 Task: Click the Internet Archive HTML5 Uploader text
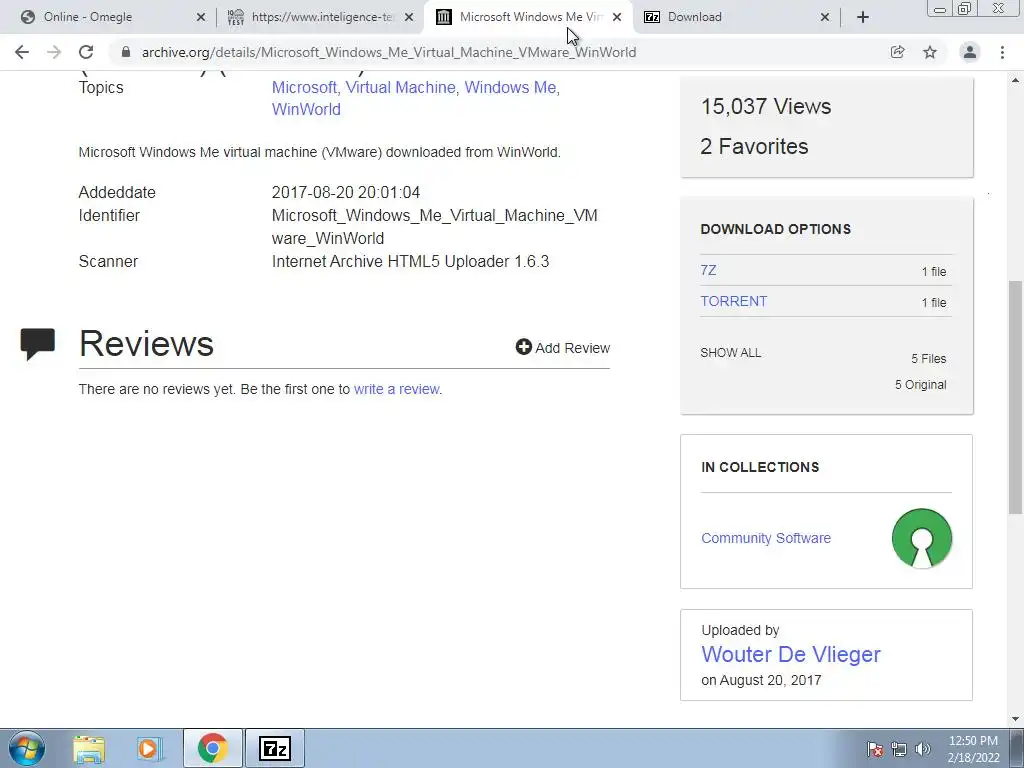tap(410, 261)
